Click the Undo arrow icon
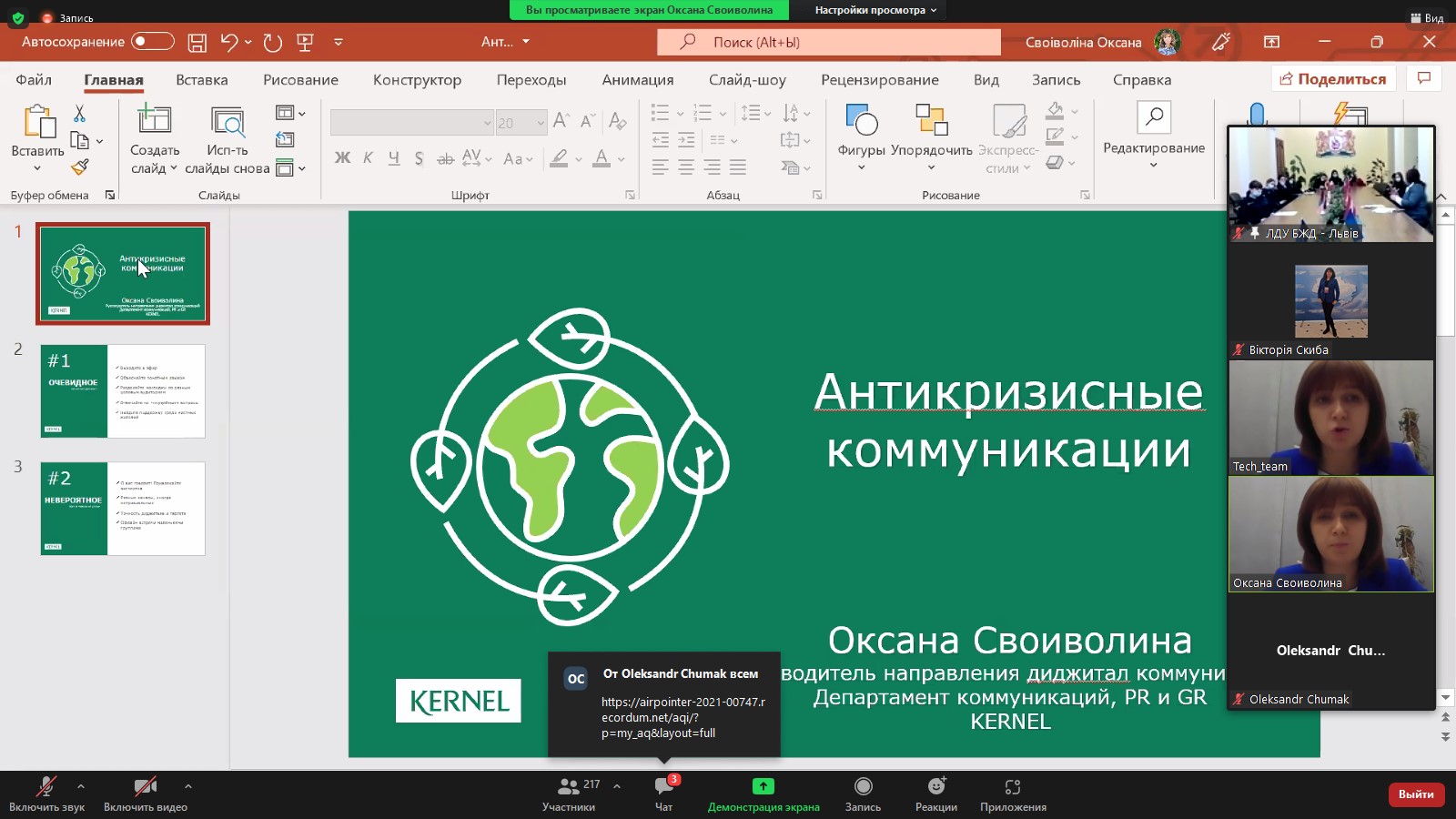The image size is (1456, 819). point(228,42)
